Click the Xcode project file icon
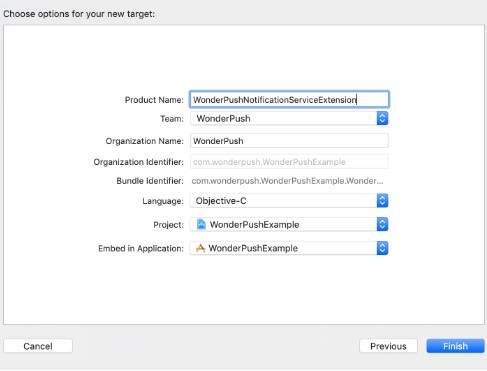Image resolution: width=487 pixels, height=371 pixels. pyautogui.click(x=201, y=224)
